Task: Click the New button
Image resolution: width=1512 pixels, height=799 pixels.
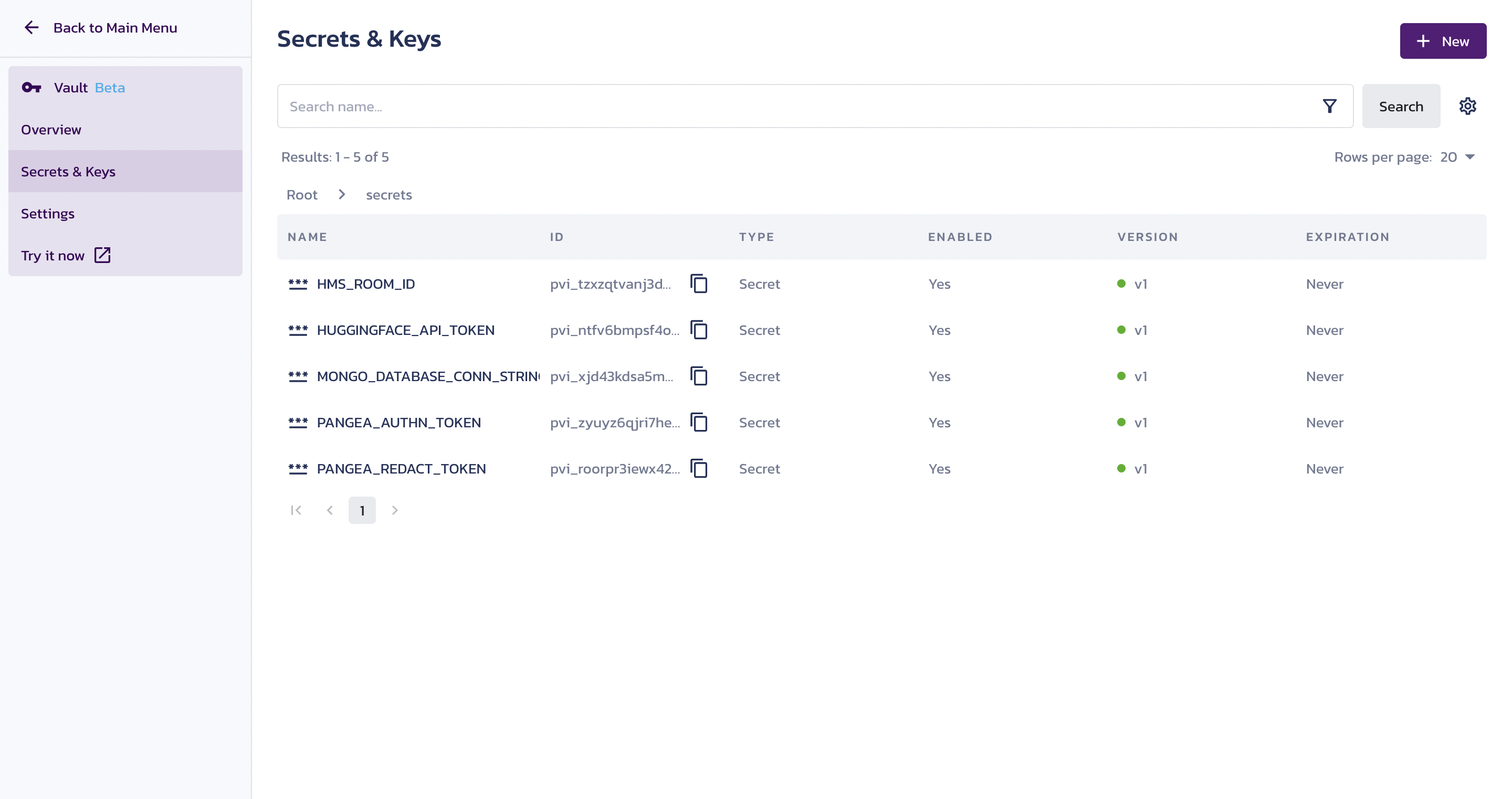Action: point(1442,41)
